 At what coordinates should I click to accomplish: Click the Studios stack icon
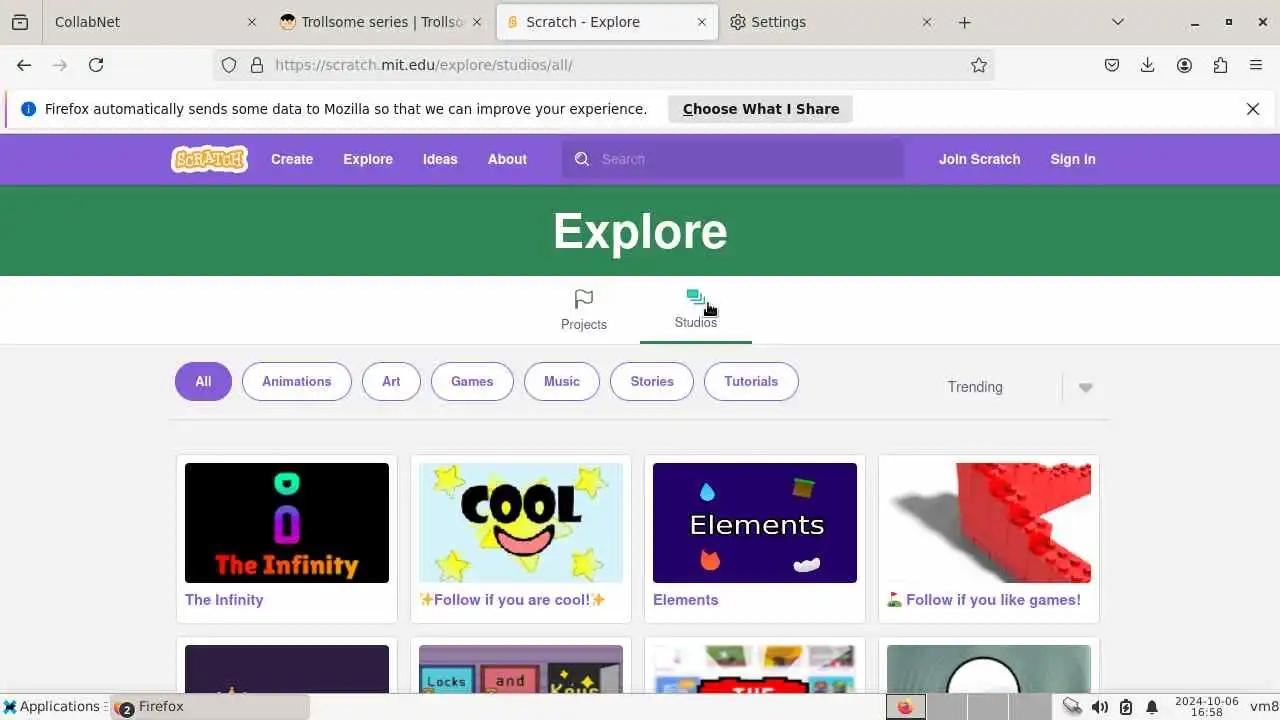(696, 298)
